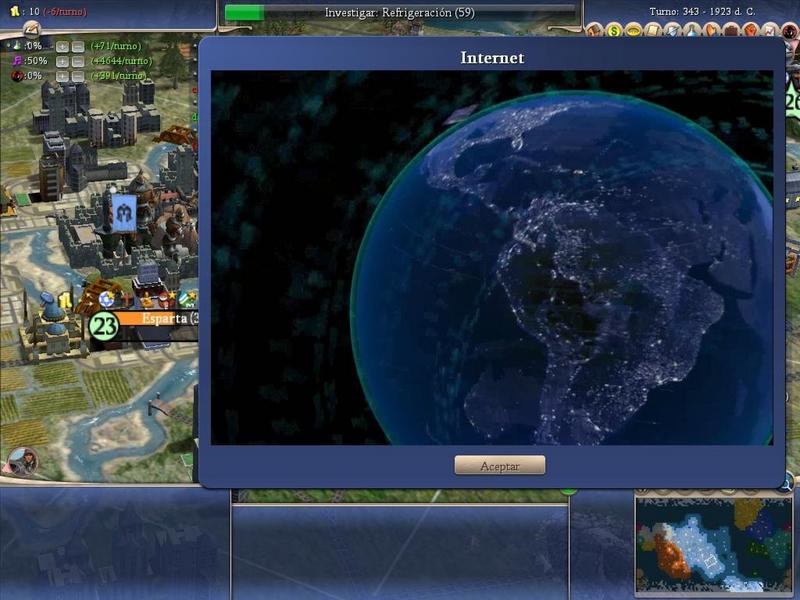
Task: Decrease the science rate with minus button
Action: [78, 46]
